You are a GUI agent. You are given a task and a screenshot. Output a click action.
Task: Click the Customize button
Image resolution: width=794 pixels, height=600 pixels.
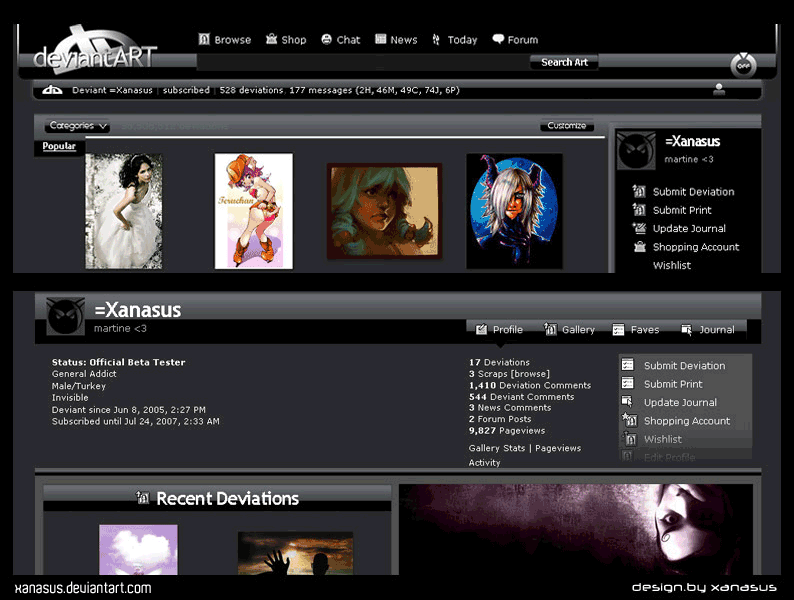point(567,126)
